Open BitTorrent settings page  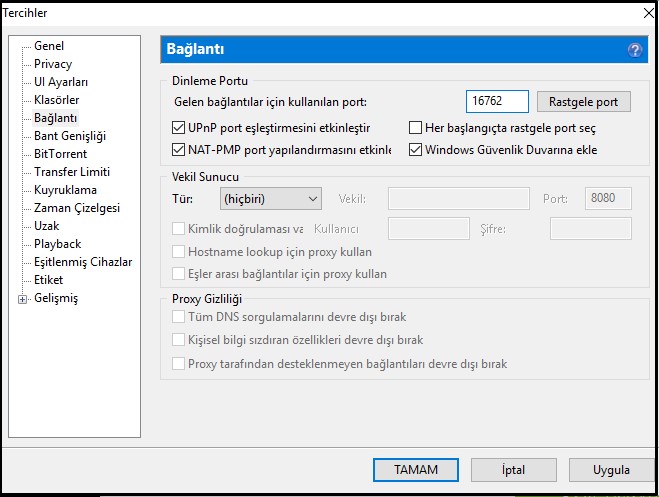[61, 154]
